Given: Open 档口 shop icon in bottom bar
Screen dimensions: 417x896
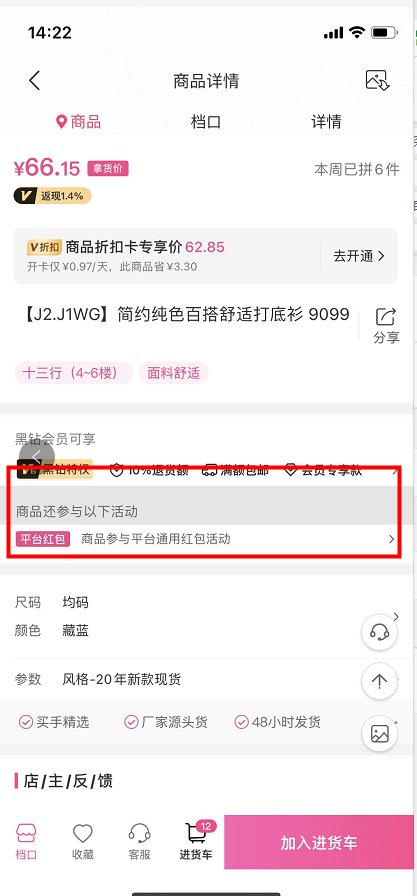Looking at the screenshot, I should [26, 842].
